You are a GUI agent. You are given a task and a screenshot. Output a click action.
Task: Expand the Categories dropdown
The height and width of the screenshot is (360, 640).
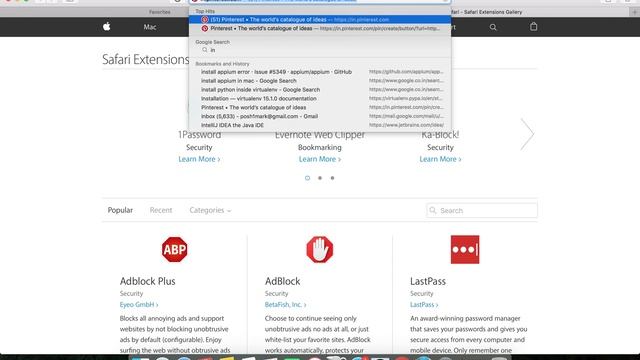point(210,210)
